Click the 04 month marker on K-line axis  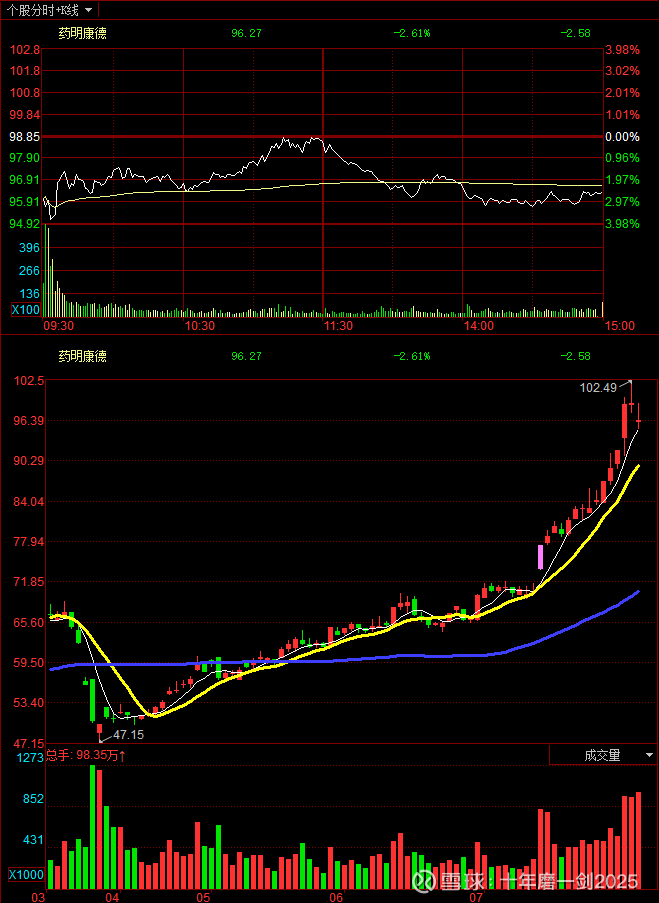[112, 897]
